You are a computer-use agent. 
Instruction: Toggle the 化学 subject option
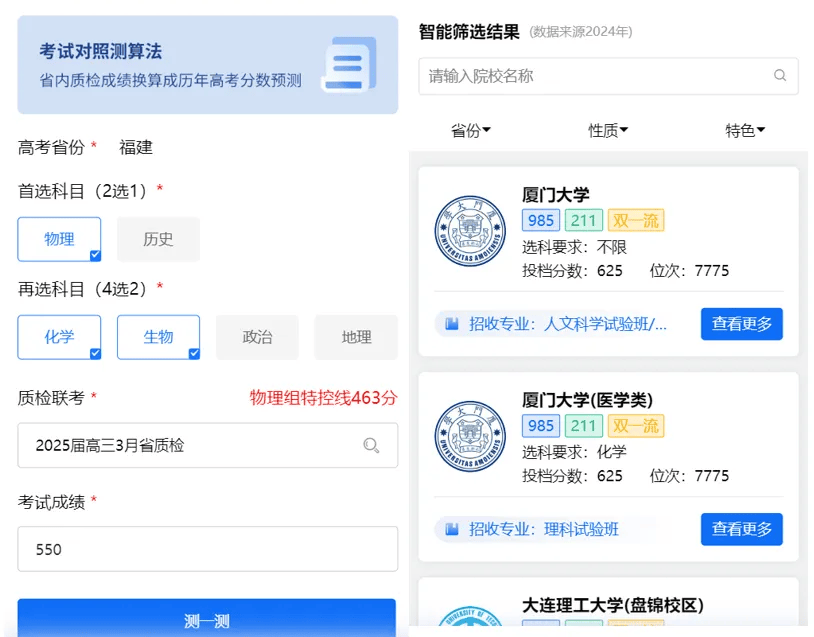(x=59, y=337)
